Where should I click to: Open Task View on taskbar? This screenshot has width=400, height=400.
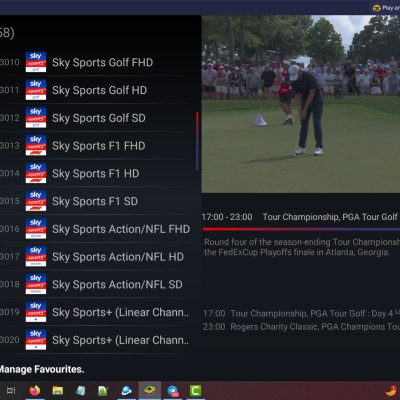coord(11,391)
